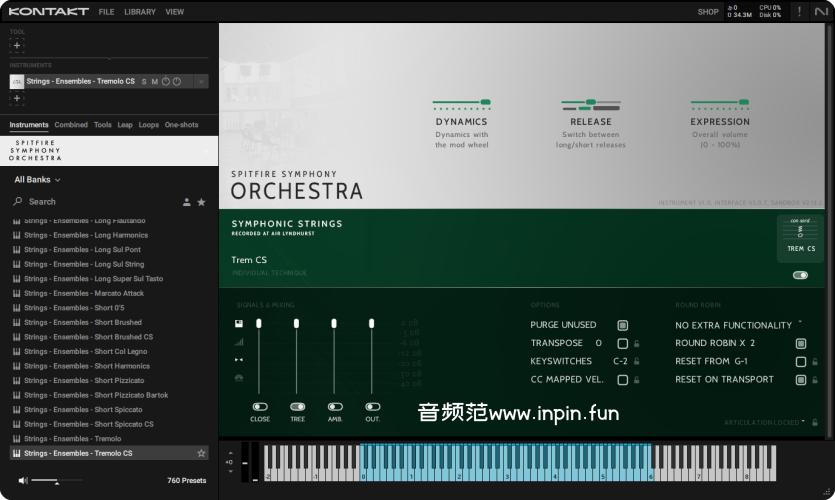The image size is (835, 500).
Task: Open the VIEW menu
Action: [x=174, y=12]
